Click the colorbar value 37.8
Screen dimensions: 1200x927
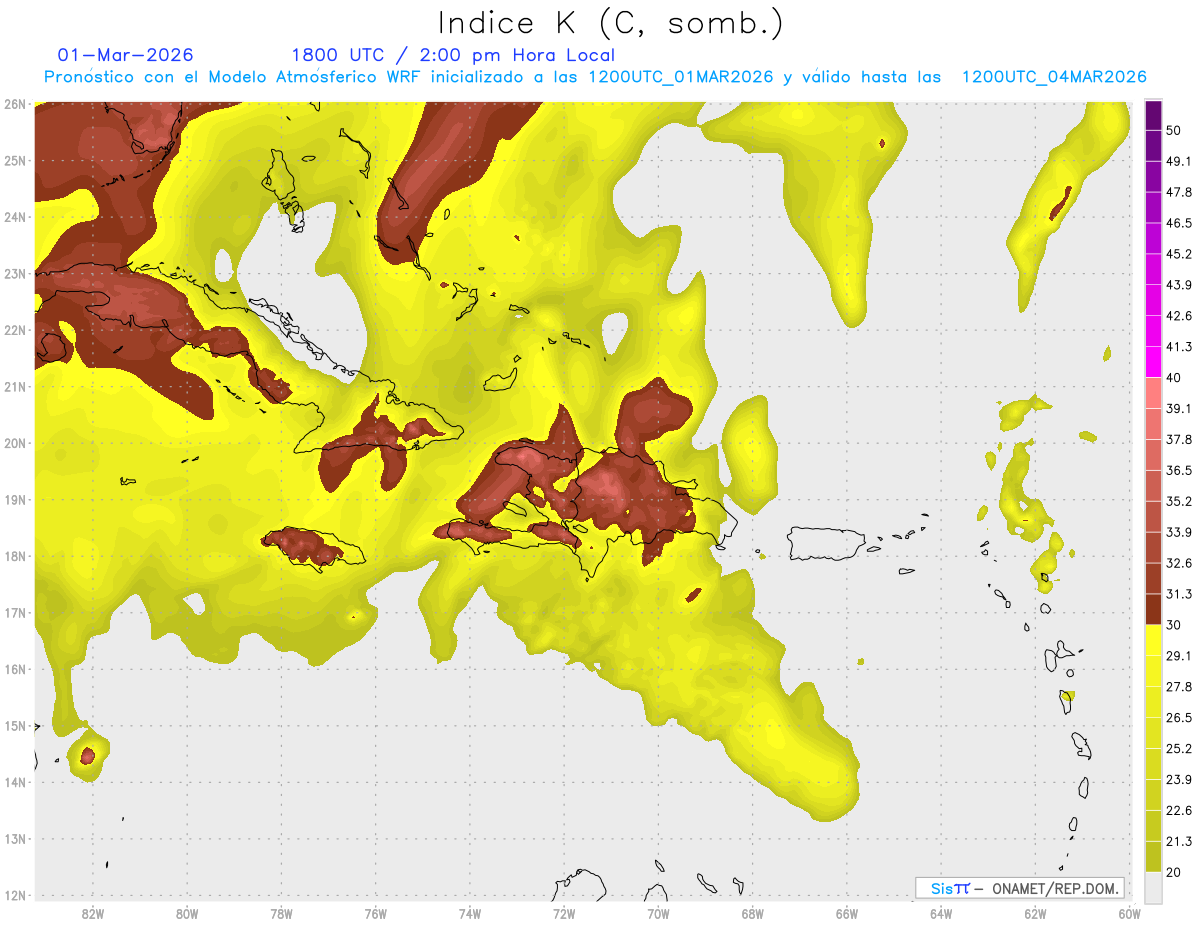1179,439
